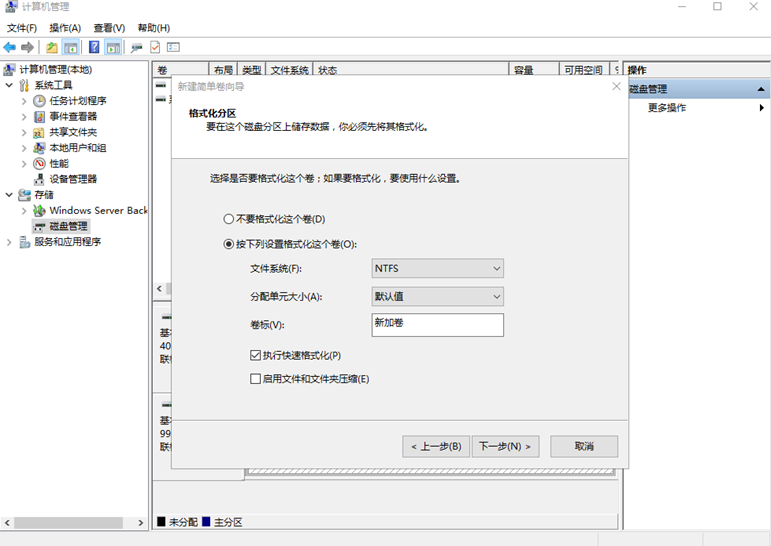Click the 上一步(B) back button

[436, 447]
